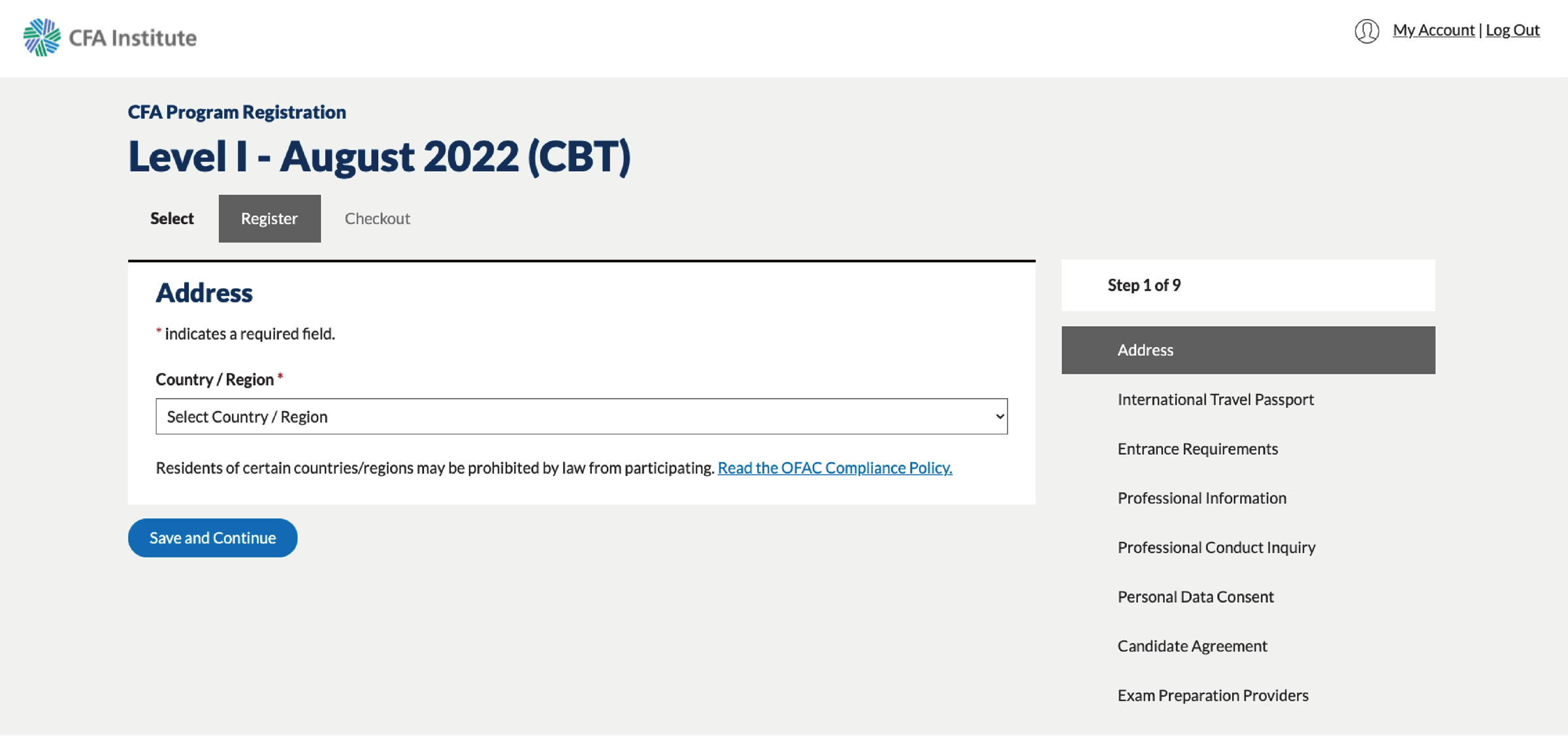Go to International Travel Passport step
Image resolution: width=1568 pixels, height=736 pixels.
tap(1215, 399)
